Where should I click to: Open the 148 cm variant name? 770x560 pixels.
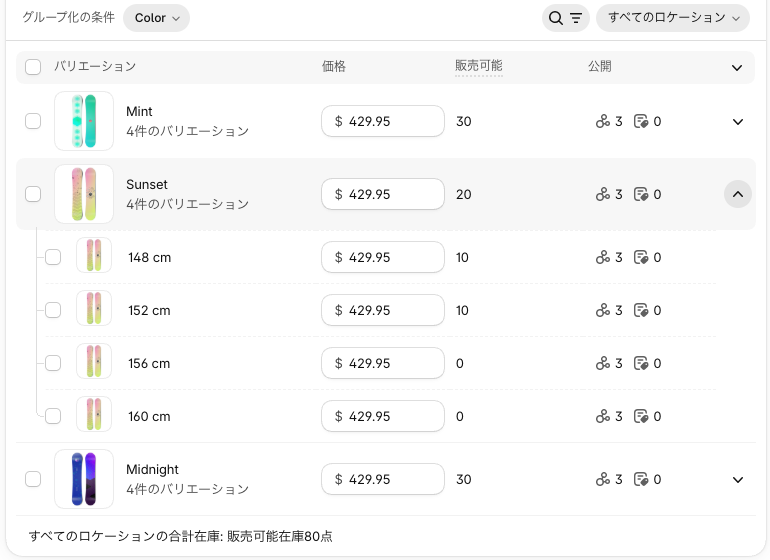coord(150,257)
